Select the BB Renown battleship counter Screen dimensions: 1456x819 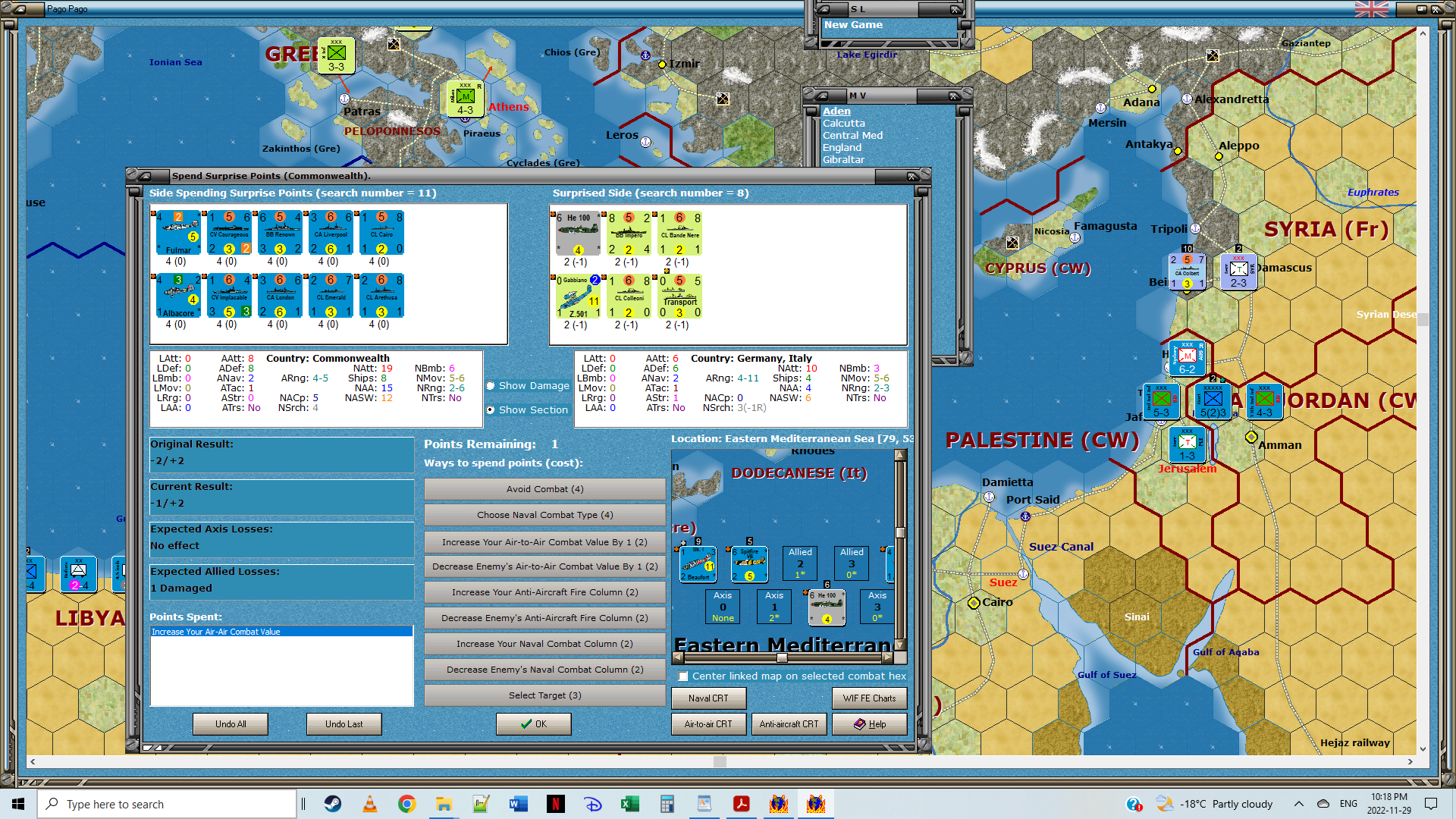[280, 233]
